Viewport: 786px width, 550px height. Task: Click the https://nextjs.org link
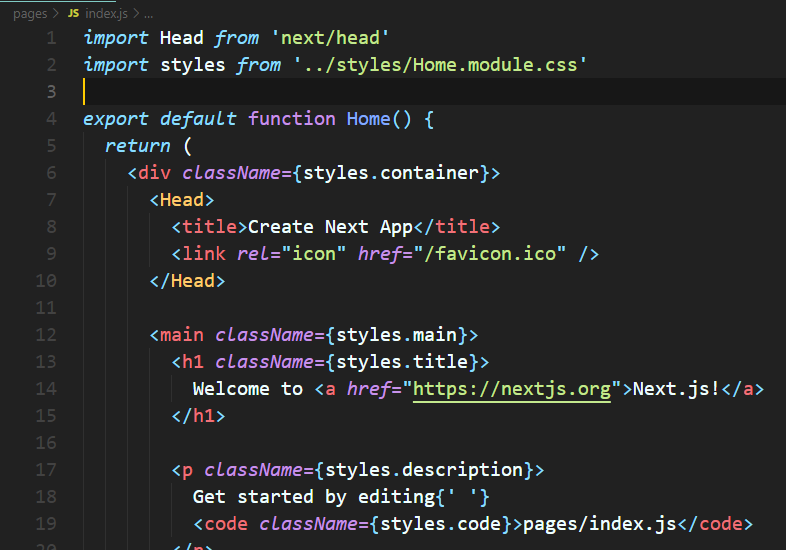pos(512,389)
